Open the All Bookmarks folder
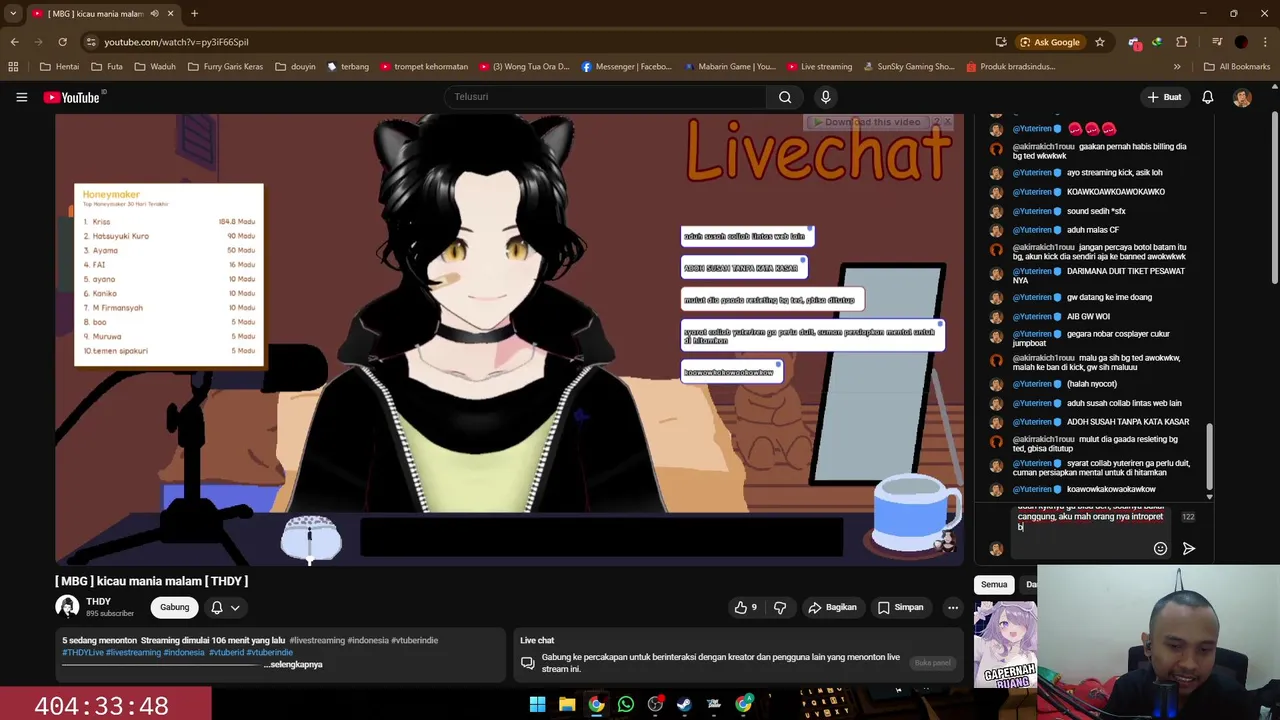The height and width of the screenshot is (720, 1280). (x=1237, y=67)
